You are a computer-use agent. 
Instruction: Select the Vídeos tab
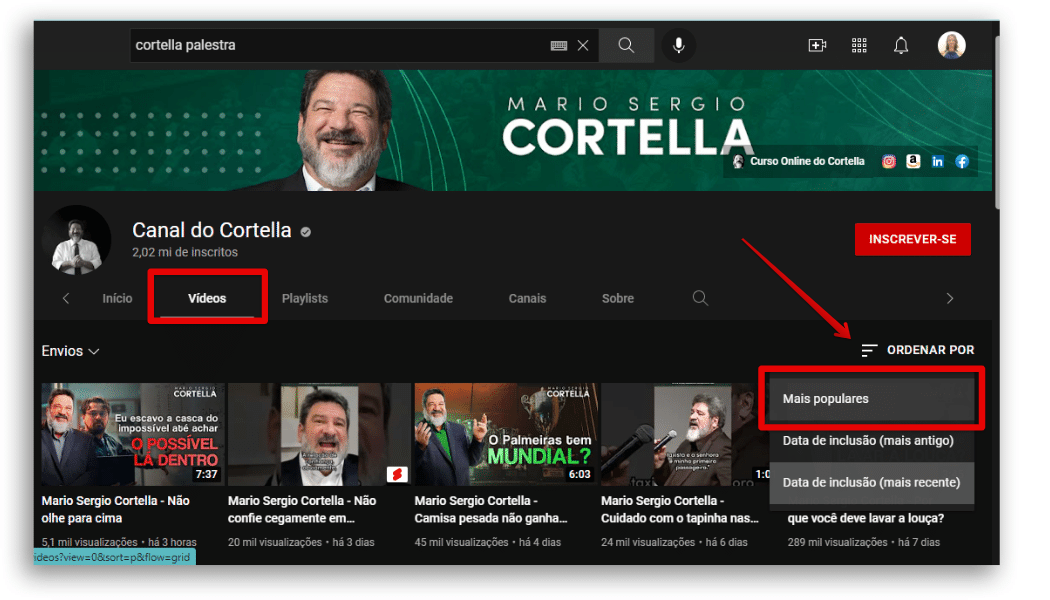(x=207, y=298)
